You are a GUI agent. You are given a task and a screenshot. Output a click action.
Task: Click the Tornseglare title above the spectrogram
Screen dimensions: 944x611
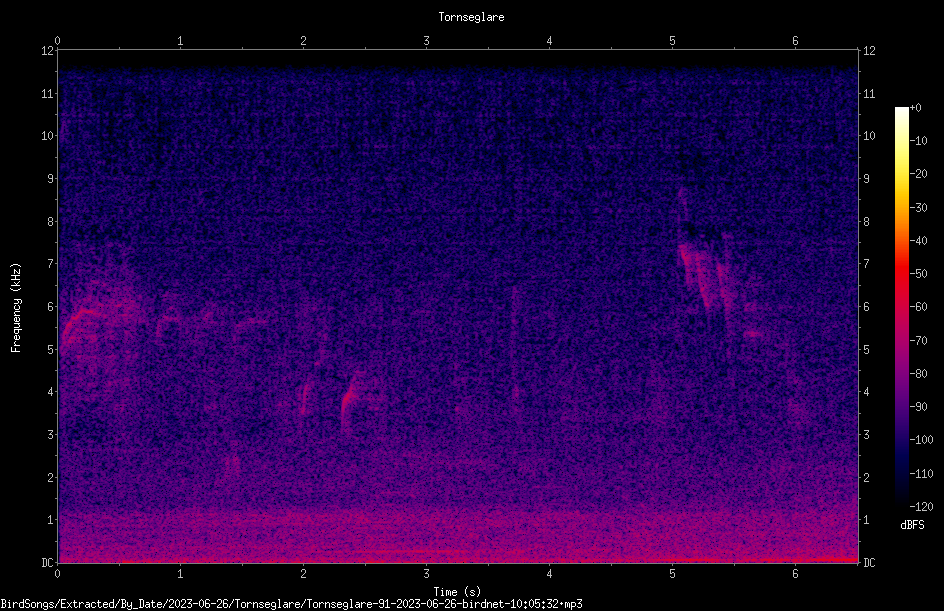(x=471, y=17)
